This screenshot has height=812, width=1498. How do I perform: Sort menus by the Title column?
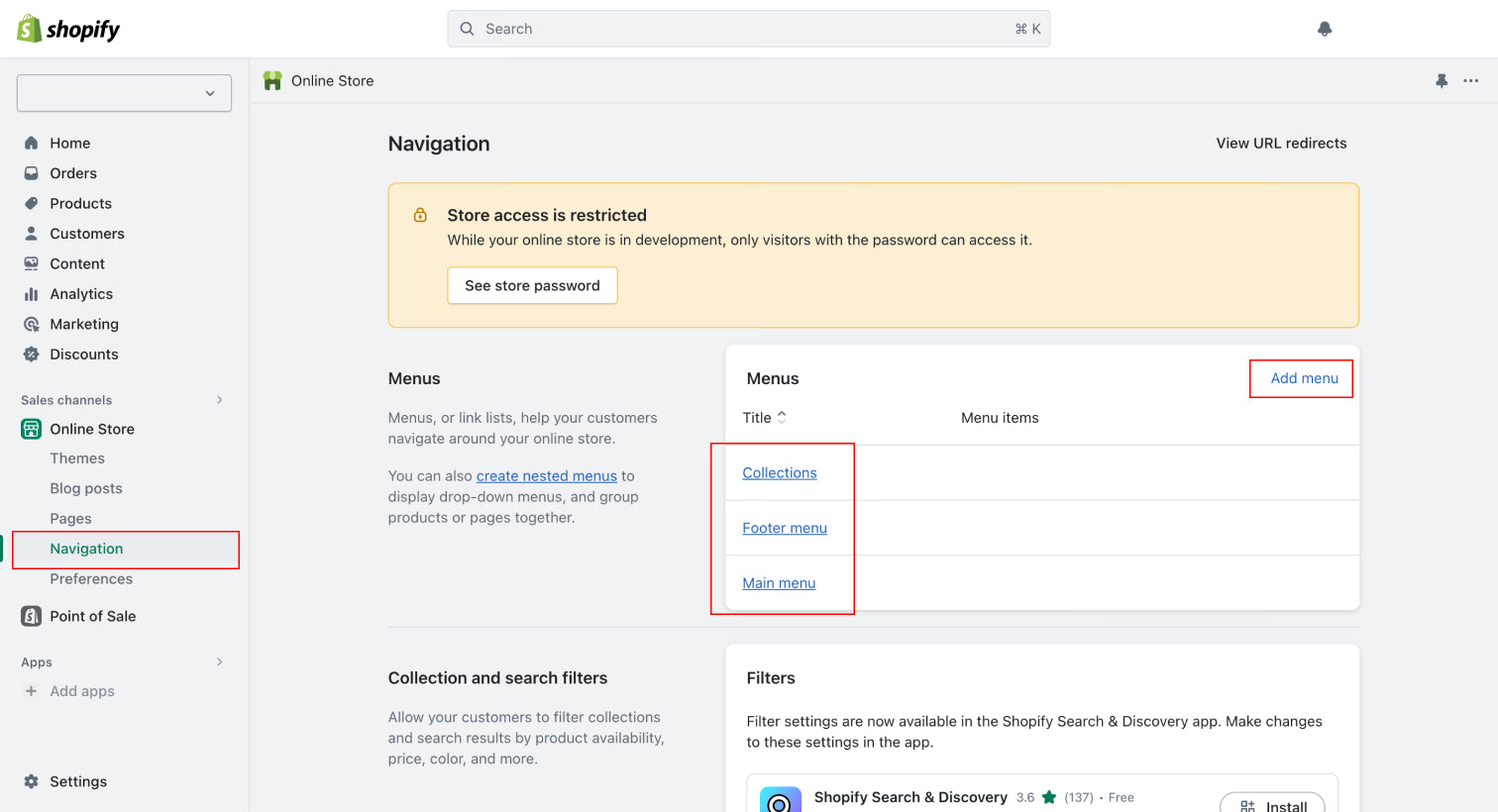[765, 418]
